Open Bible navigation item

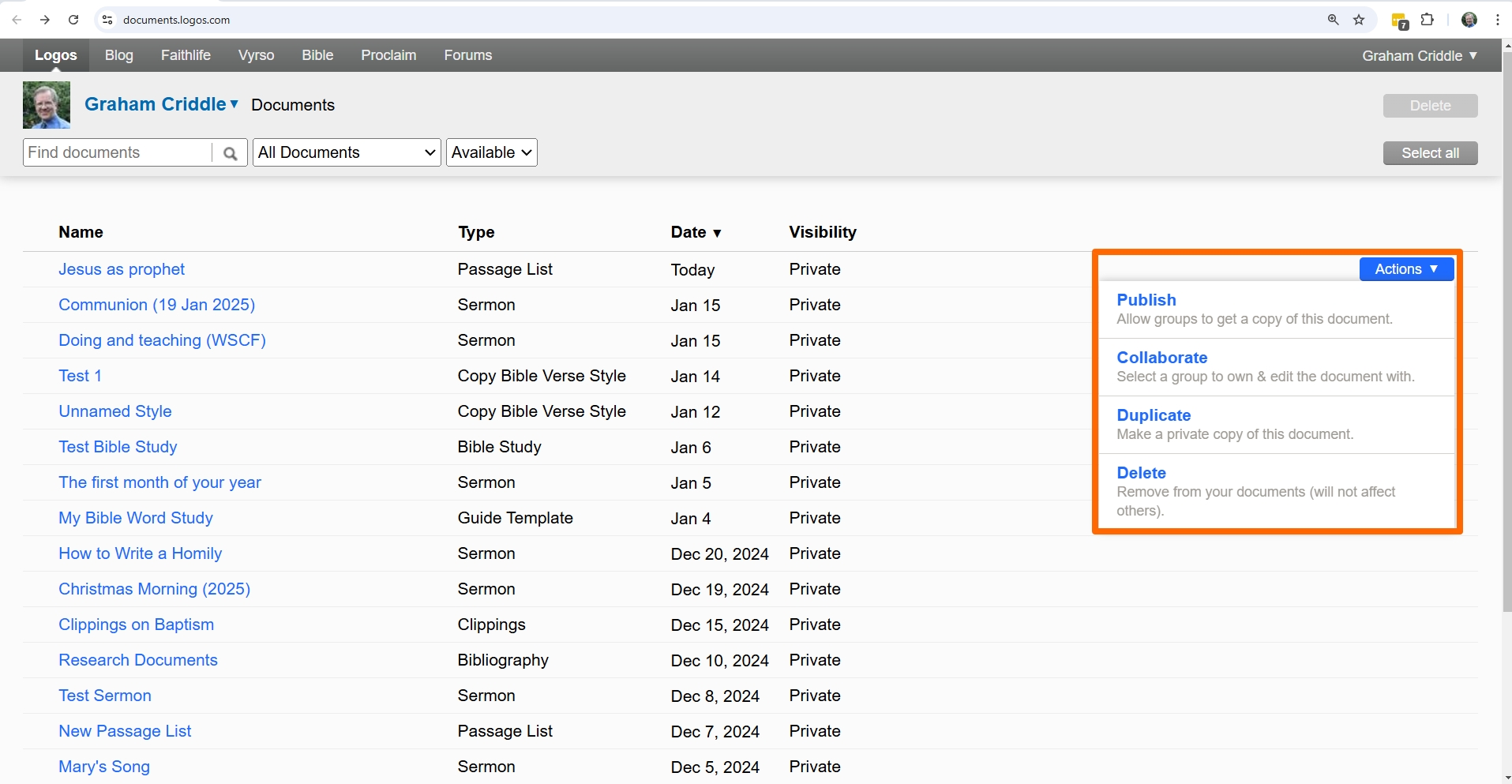(317, 55)
